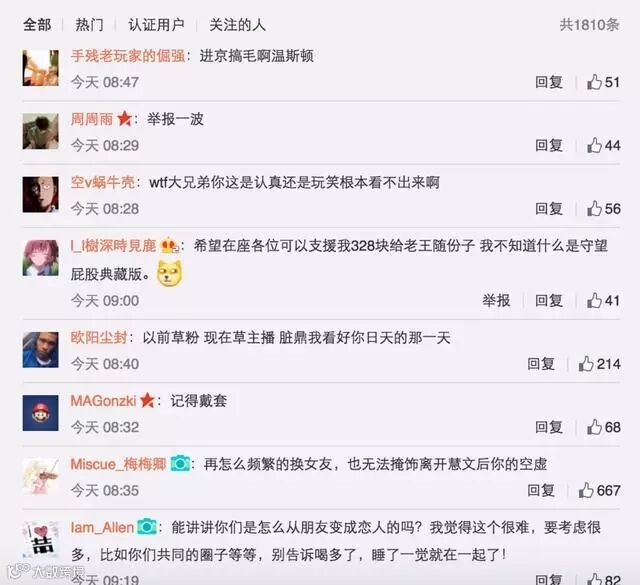This screenshot has width=640, height=585.
Task: Click the red star badge next to MAGonzki
Action: [147, 400]
